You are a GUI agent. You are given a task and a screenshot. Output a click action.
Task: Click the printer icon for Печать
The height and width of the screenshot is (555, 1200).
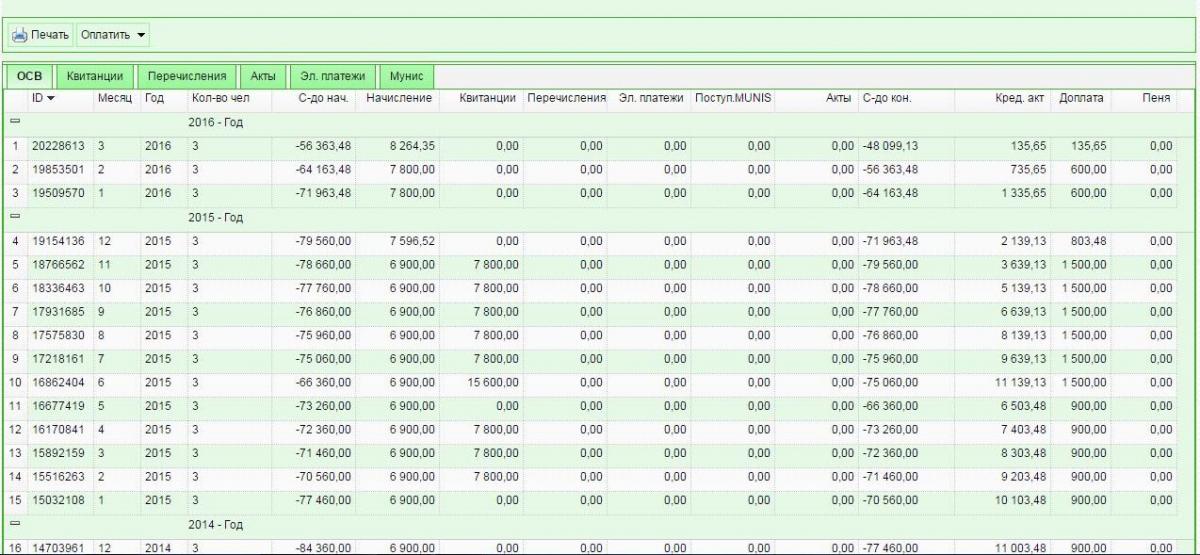point(19,35)
